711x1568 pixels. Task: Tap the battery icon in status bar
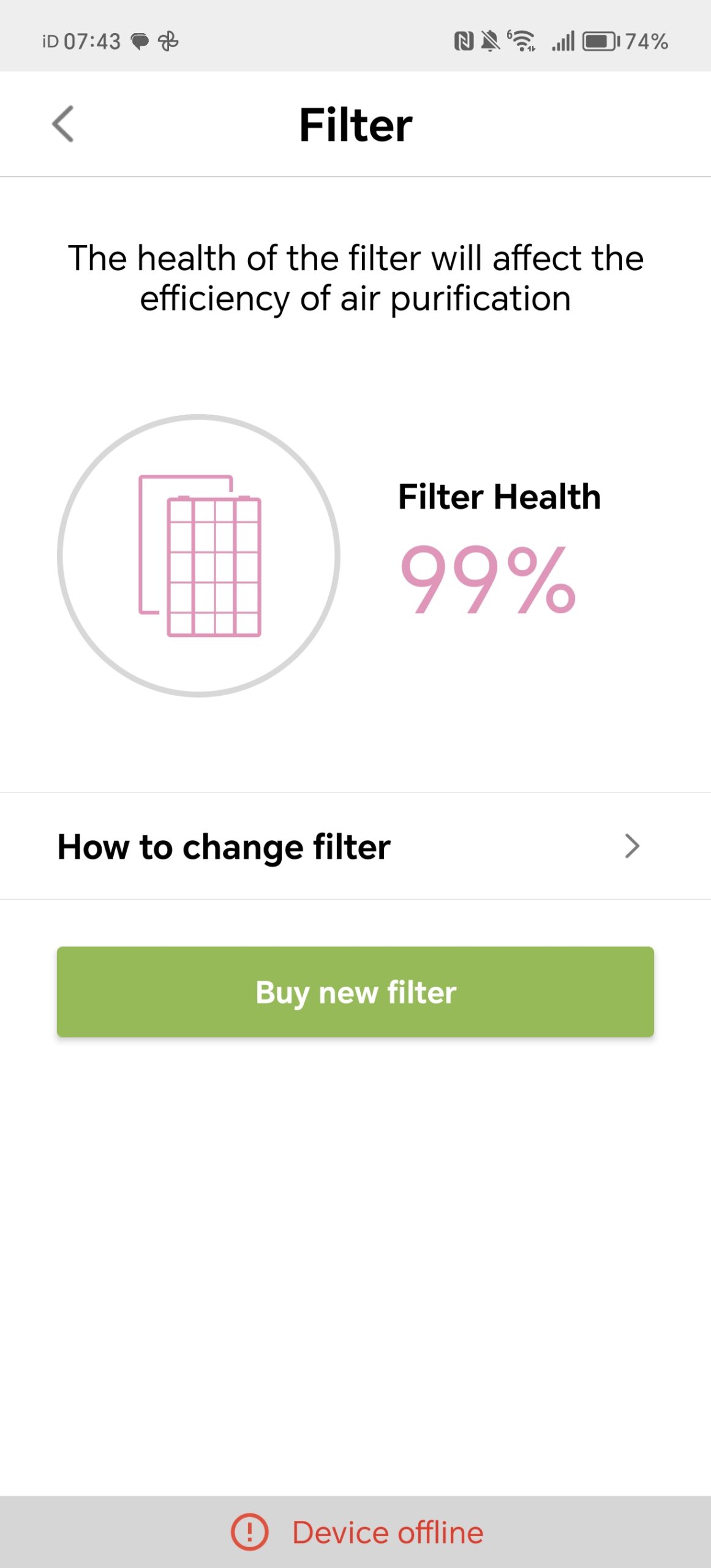[x=600, y=41]
